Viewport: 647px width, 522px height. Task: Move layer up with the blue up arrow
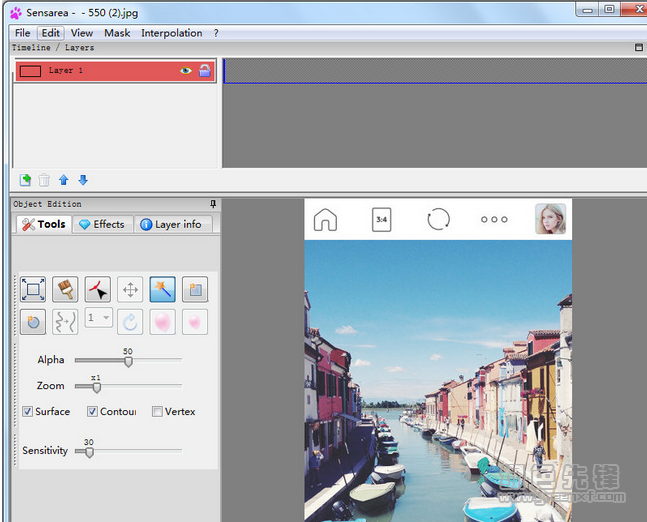pos(63,180)
